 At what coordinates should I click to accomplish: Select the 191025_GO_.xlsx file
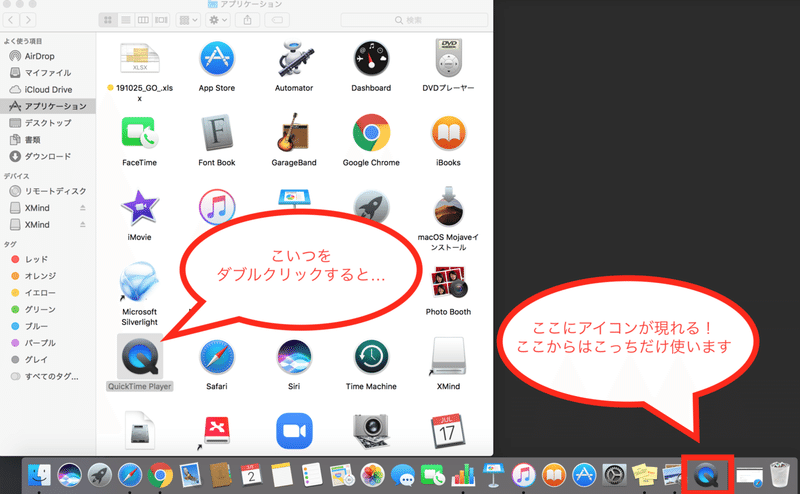[139, 58]
